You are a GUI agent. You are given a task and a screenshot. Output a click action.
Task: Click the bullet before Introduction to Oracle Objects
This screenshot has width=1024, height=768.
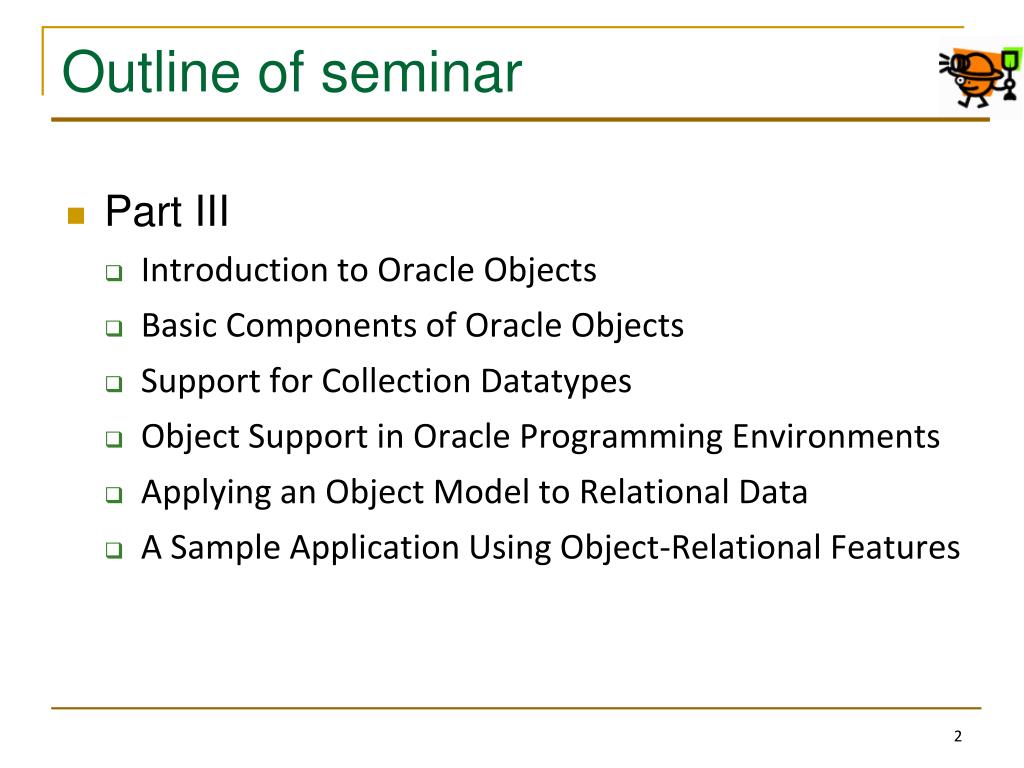pyautogui.click(x=114, y=272)
